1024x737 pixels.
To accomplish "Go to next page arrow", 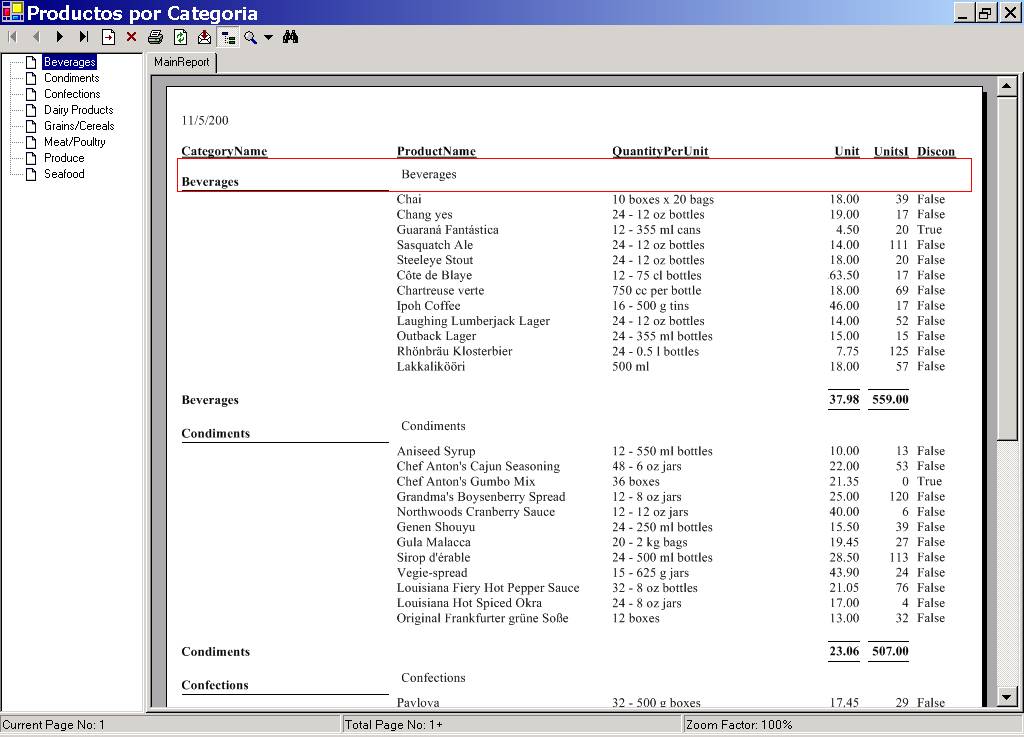I will pos(60,37).
